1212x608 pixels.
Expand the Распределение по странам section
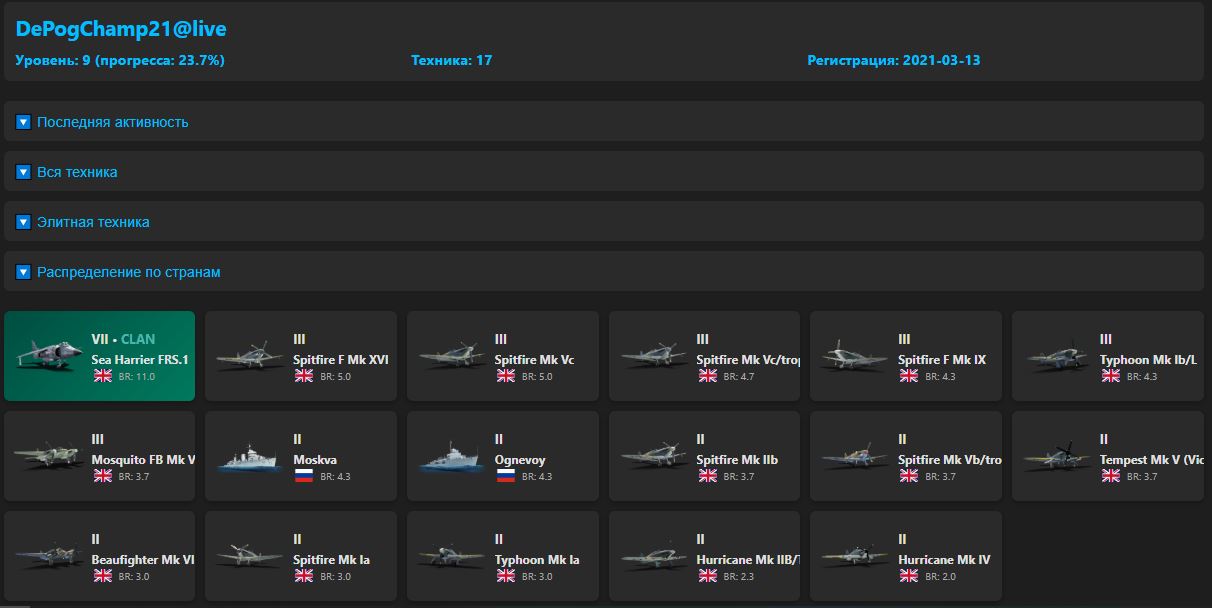[x=128, y=272]
